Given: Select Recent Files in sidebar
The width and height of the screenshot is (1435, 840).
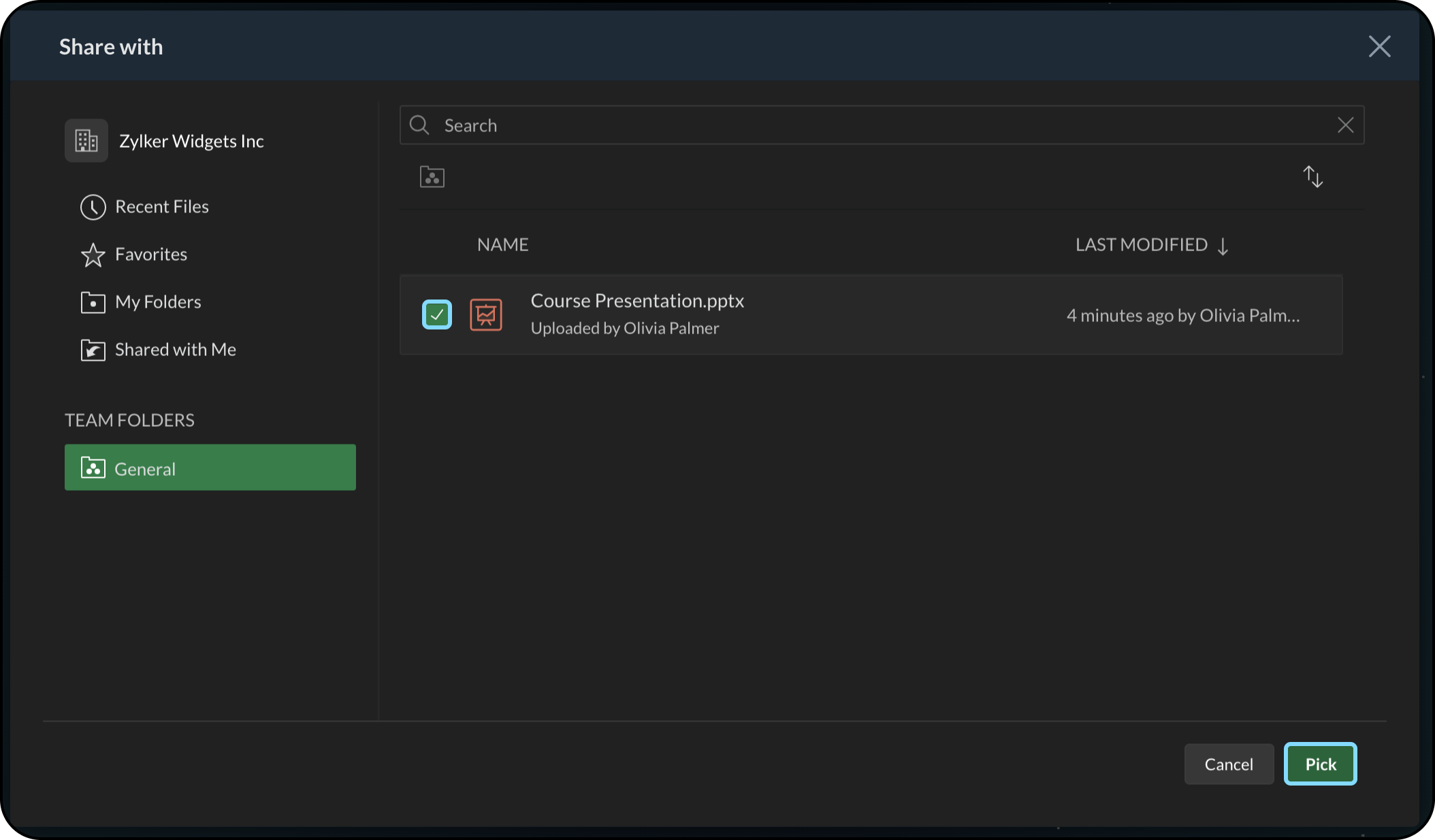Looking at the screenshot, I should [x=161, y=207].
